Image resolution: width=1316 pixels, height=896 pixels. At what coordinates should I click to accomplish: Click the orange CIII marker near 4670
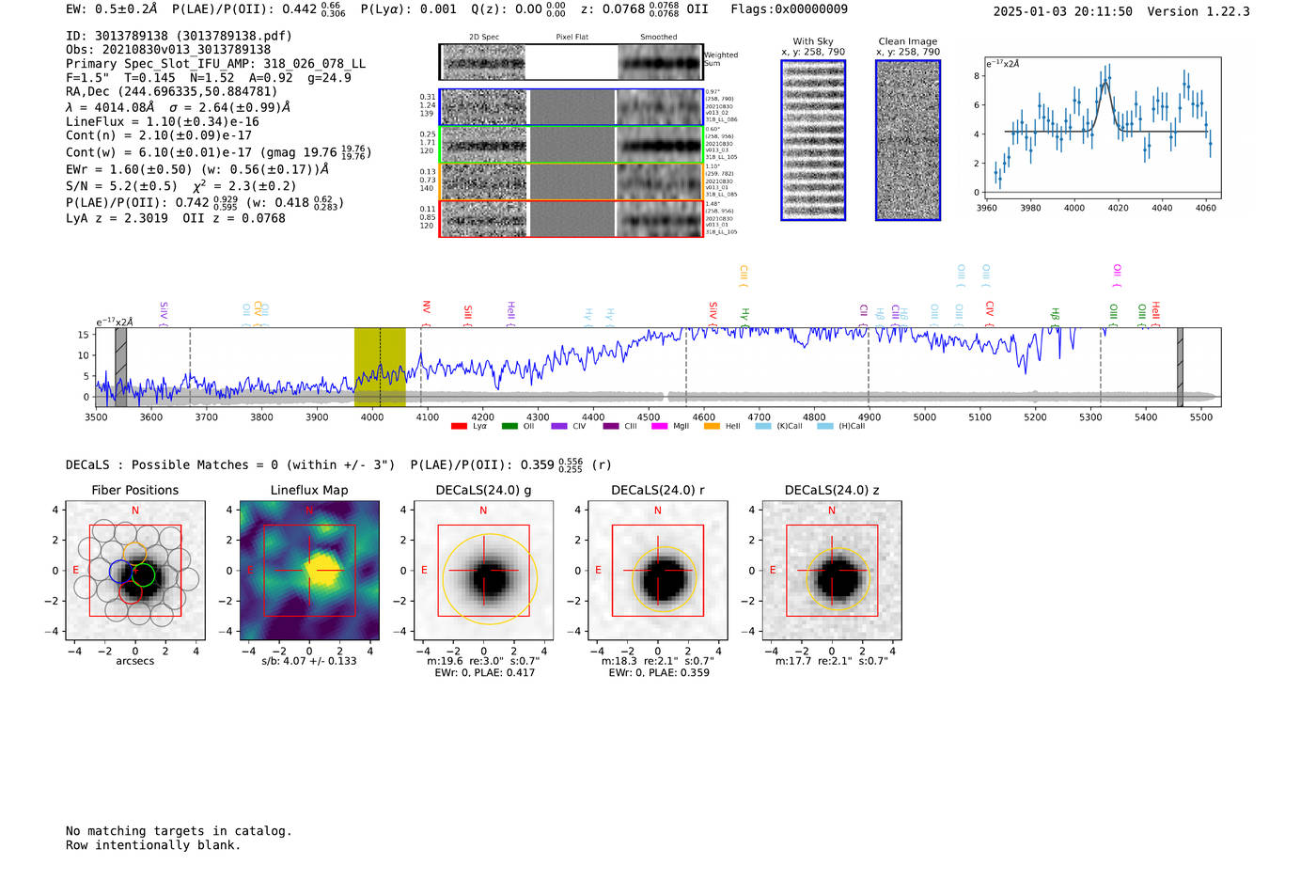744,275
